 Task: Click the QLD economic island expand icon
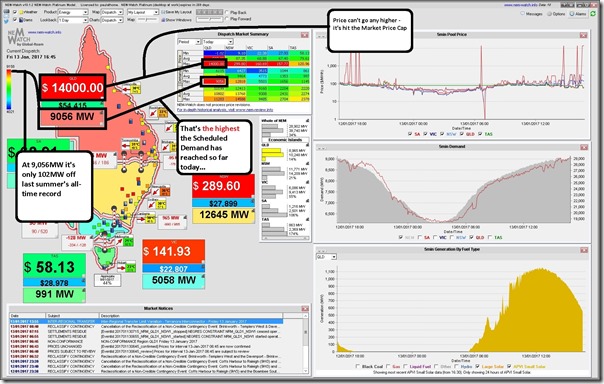pos(307,145)
